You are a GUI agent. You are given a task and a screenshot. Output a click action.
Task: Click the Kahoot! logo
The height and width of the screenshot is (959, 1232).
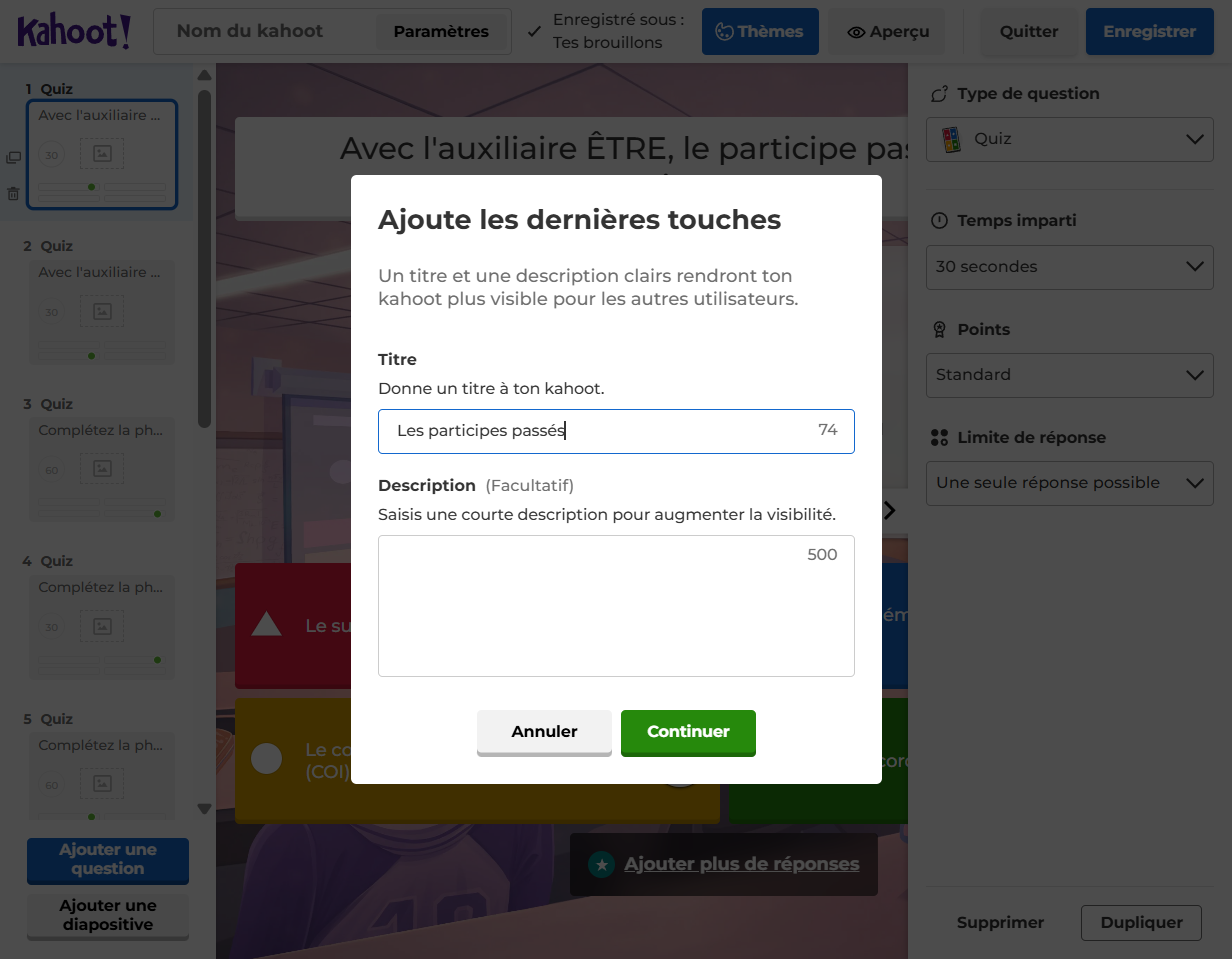point(74,31)
